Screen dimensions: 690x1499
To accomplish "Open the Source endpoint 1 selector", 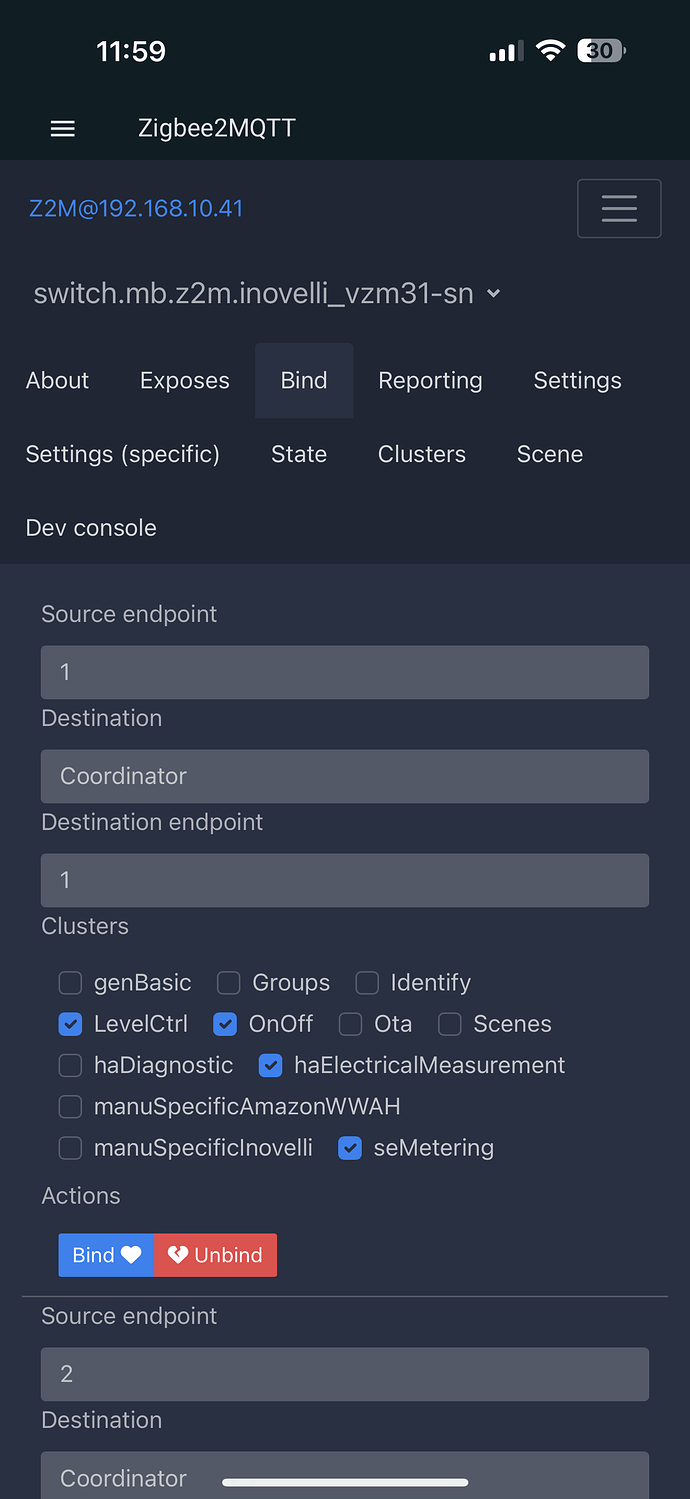I will (345, 672).
